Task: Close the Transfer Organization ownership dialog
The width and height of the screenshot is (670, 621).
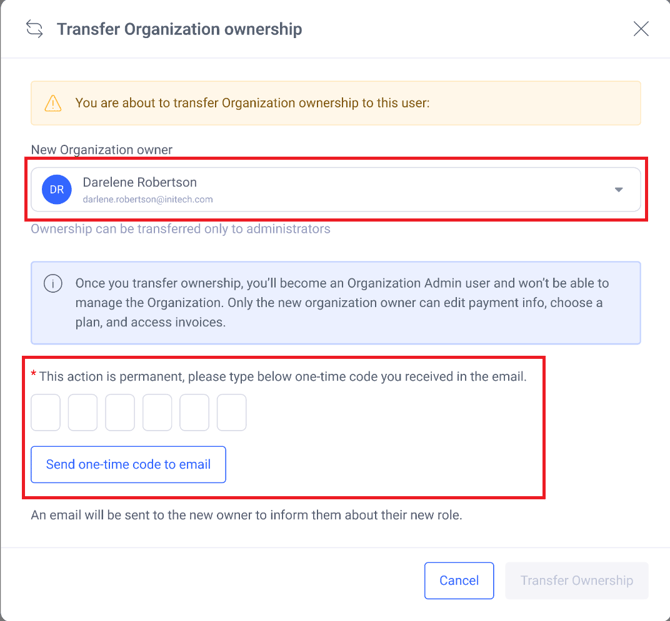Action: pyautogui.click(x=641, y=29)
